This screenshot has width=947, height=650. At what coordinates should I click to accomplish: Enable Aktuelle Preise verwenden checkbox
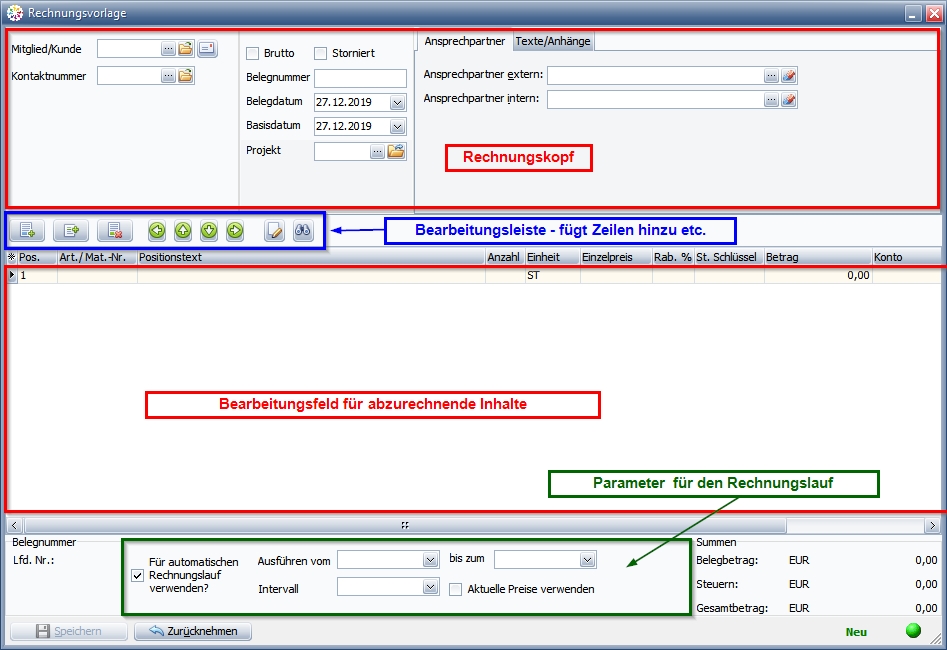pyautogui.click(x=455, y=590)
